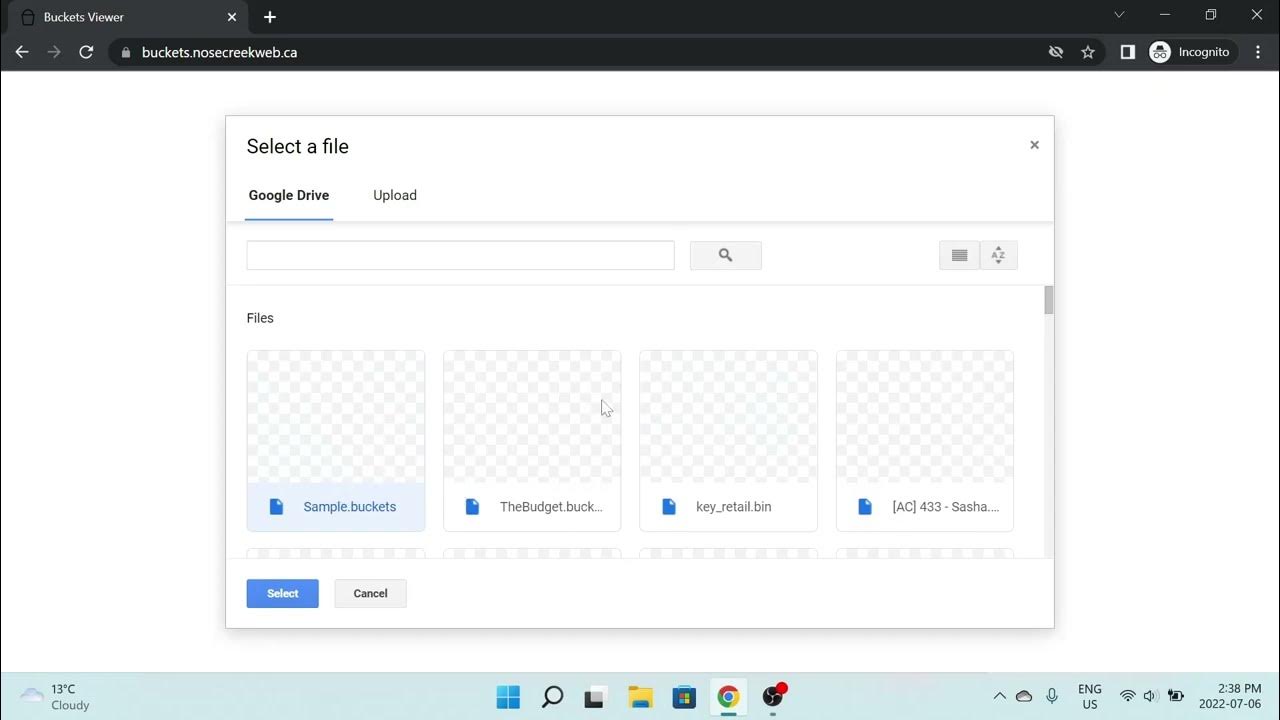Image resolution: width=1280 pixels, height=720 pixels.
Task: Click the file list scrollbar thumb
Action: (1049, 300)
